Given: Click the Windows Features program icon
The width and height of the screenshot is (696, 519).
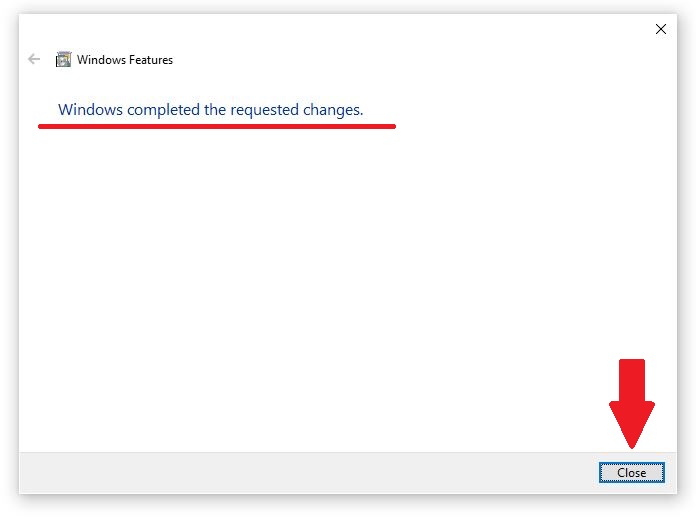Looking at the screenshot, I should coord(63,59).
